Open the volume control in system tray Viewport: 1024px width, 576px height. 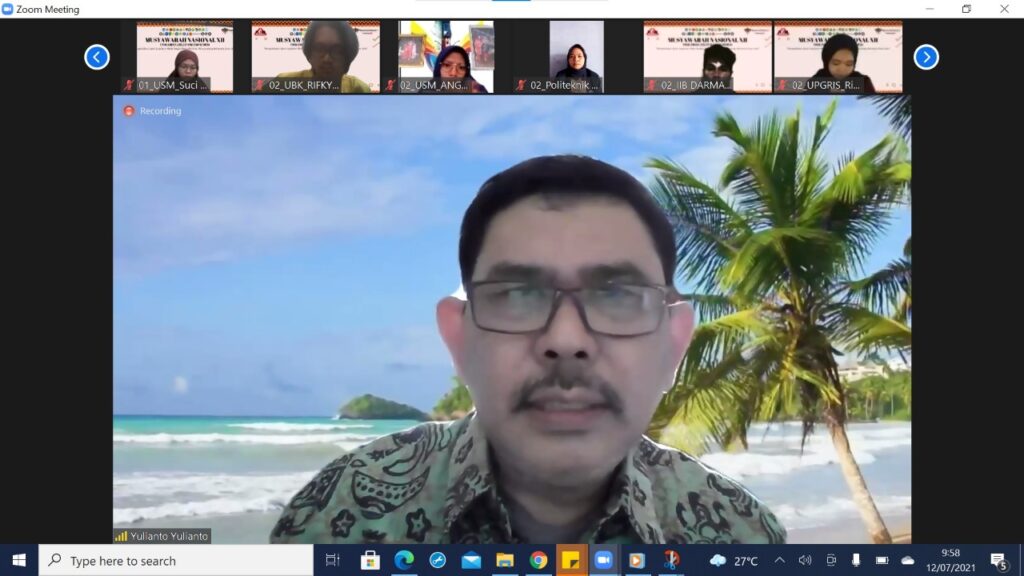click(x=805, y=560)
